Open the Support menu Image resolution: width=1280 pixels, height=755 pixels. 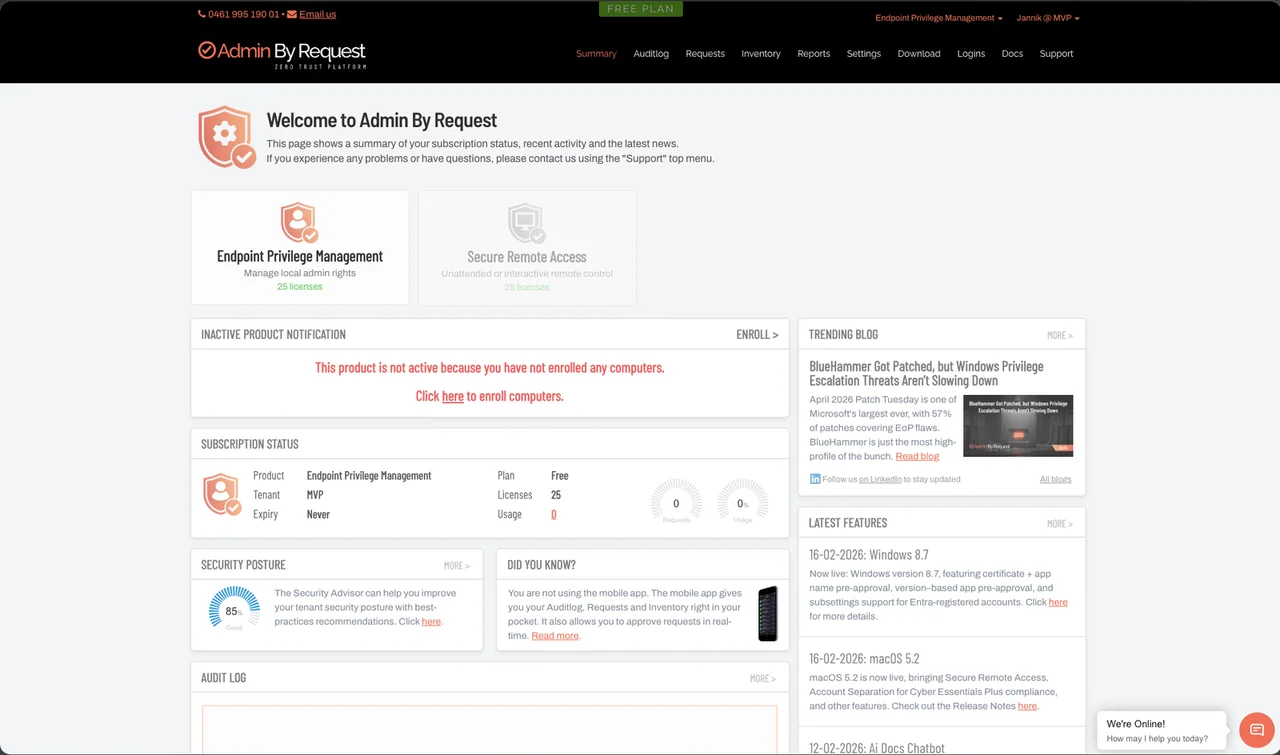tap(1056, 54)
